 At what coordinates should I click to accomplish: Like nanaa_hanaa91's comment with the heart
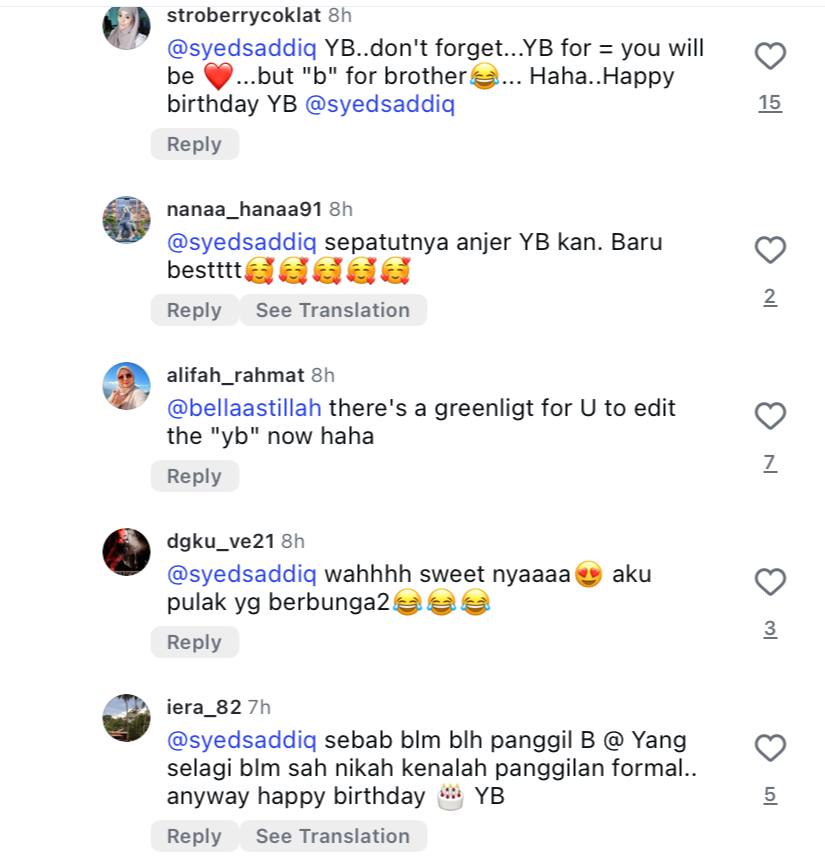(769, 250)
